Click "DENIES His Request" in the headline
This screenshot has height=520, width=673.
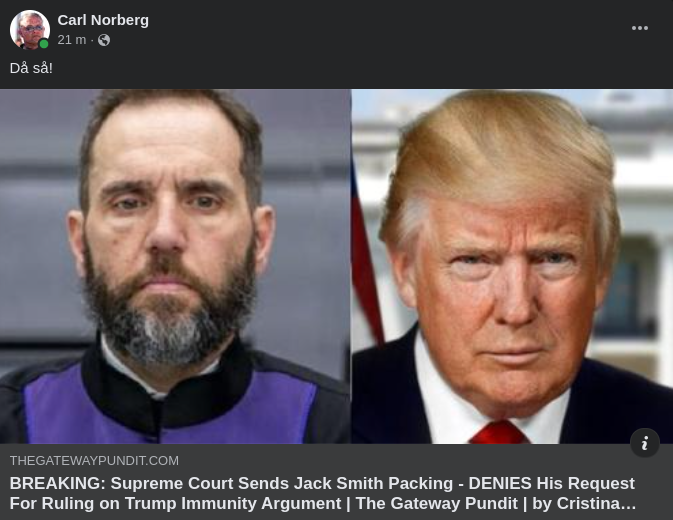pos(552,484)
